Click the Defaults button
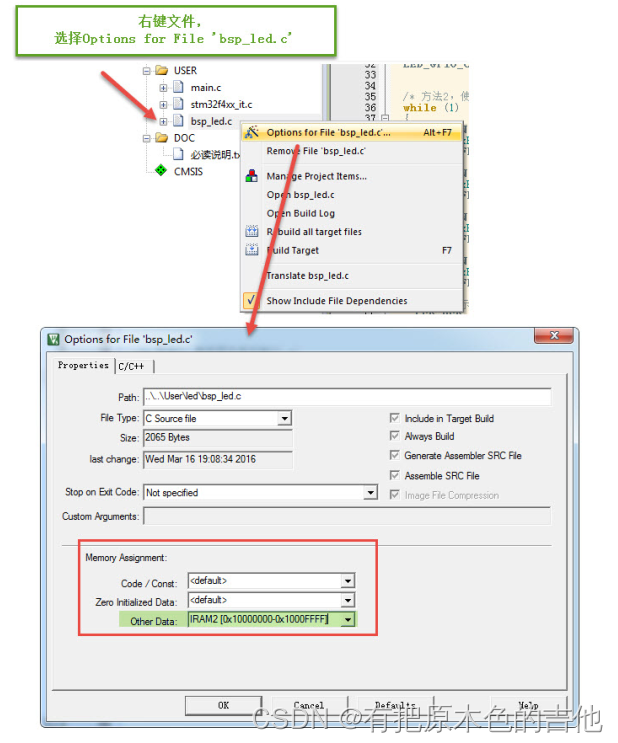 [395, 705]
